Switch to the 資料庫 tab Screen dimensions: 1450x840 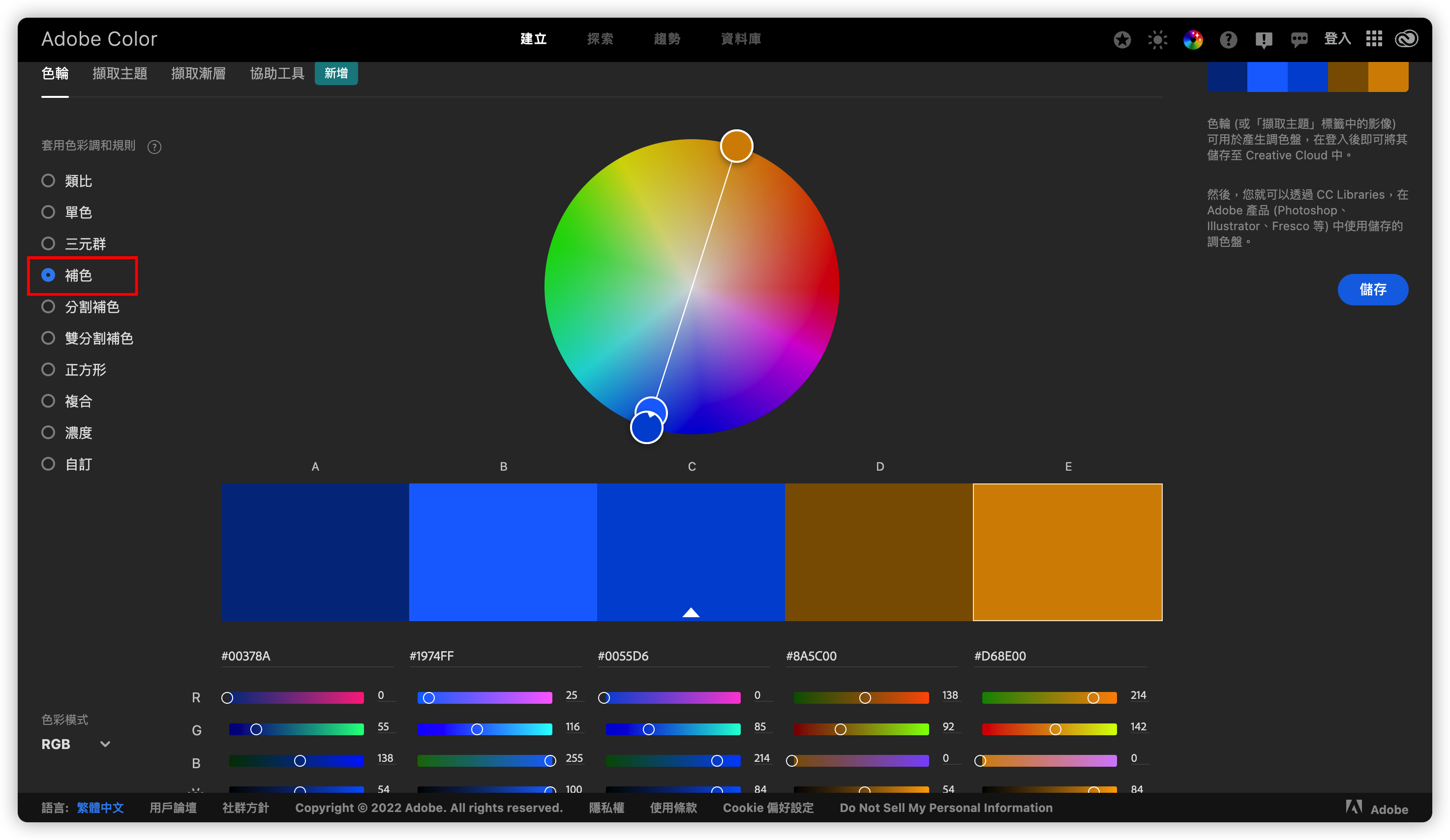[x=741, y=38]
